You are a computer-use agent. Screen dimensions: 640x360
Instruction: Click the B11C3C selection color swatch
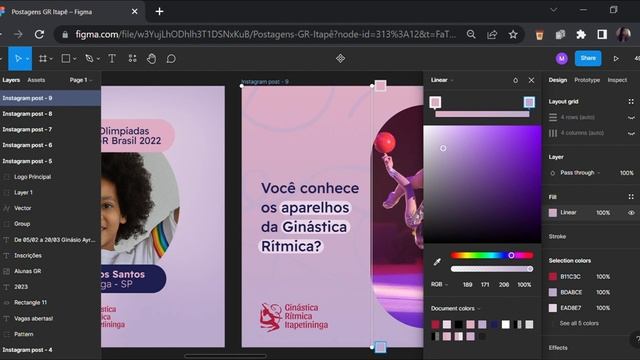[x=553, y=277]
